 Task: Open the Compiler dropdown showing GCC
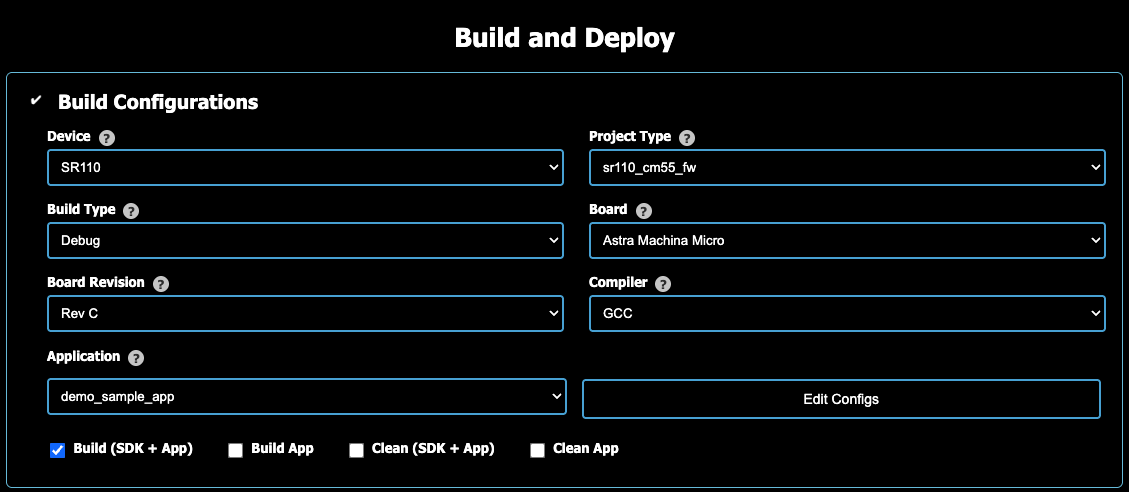point(847,314)
